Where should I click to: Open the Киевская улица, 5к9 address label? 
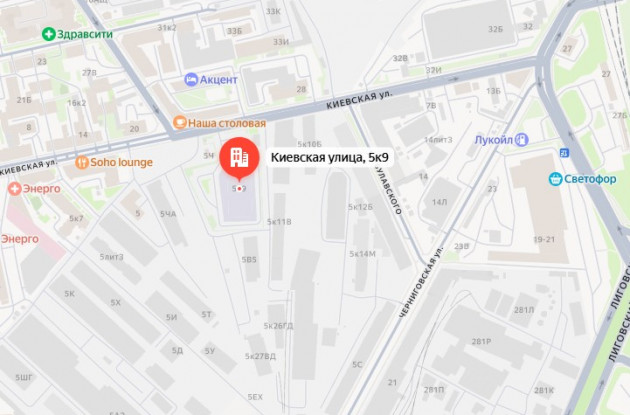[329, 157]
